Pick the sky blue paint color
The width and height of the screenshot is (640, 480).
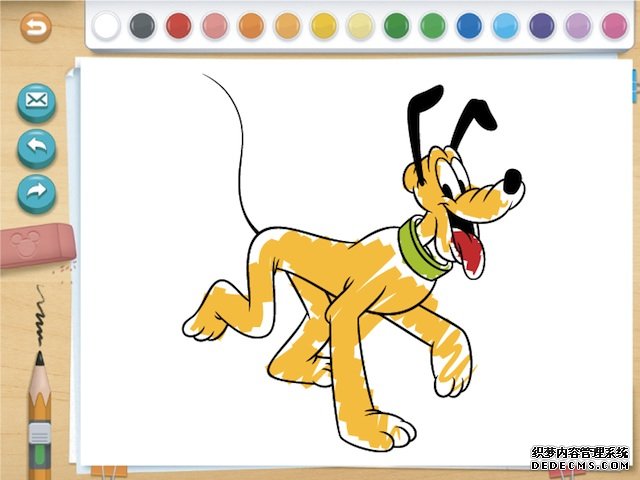coord(506,26)
